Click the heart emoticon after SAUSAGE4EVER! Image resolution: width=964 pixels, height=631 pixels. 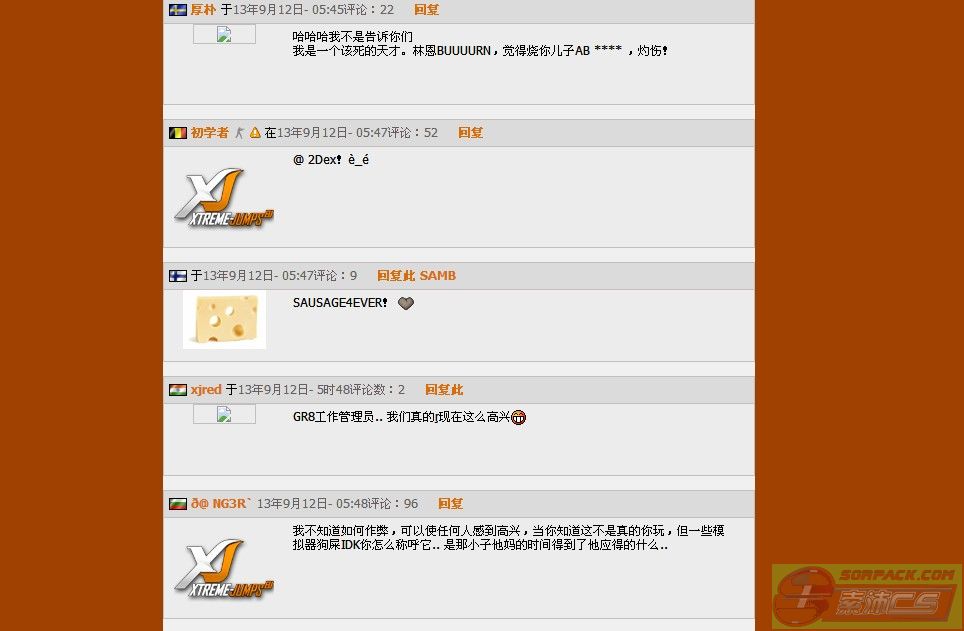click(406, 303)
